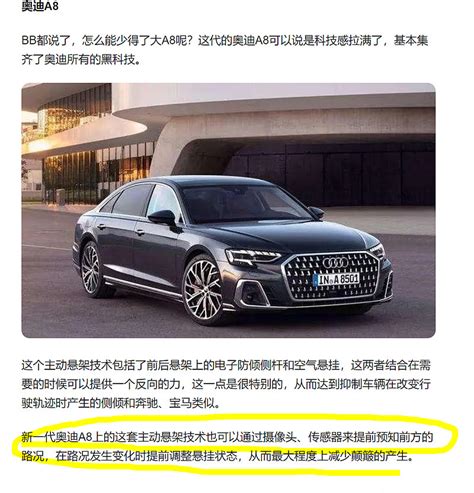The width and height of the screenshot is (474, 493).
Task: Click the car's front windshield
Action: pos(243,204)
